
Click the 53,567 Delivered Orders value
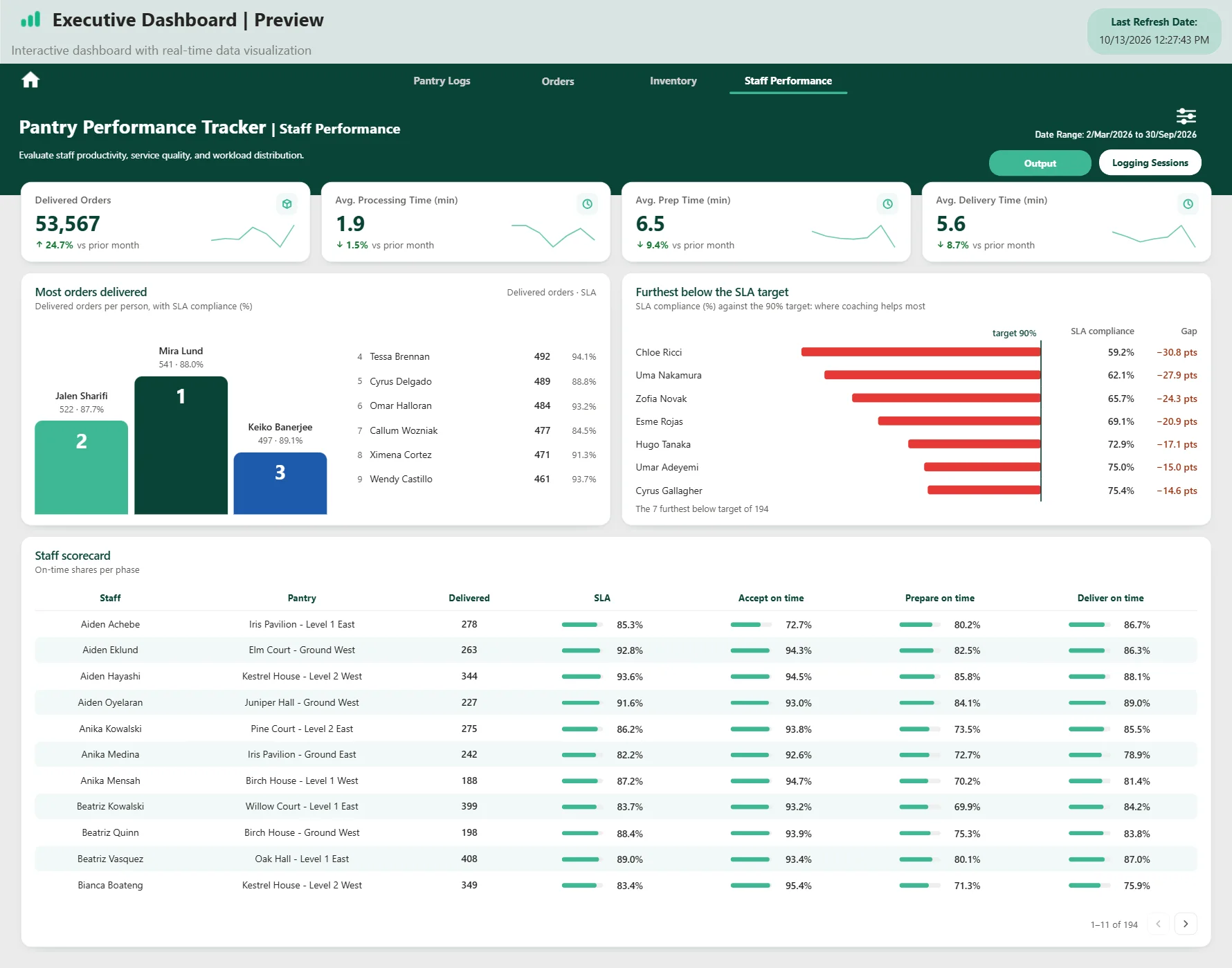[x=68, y=224]
